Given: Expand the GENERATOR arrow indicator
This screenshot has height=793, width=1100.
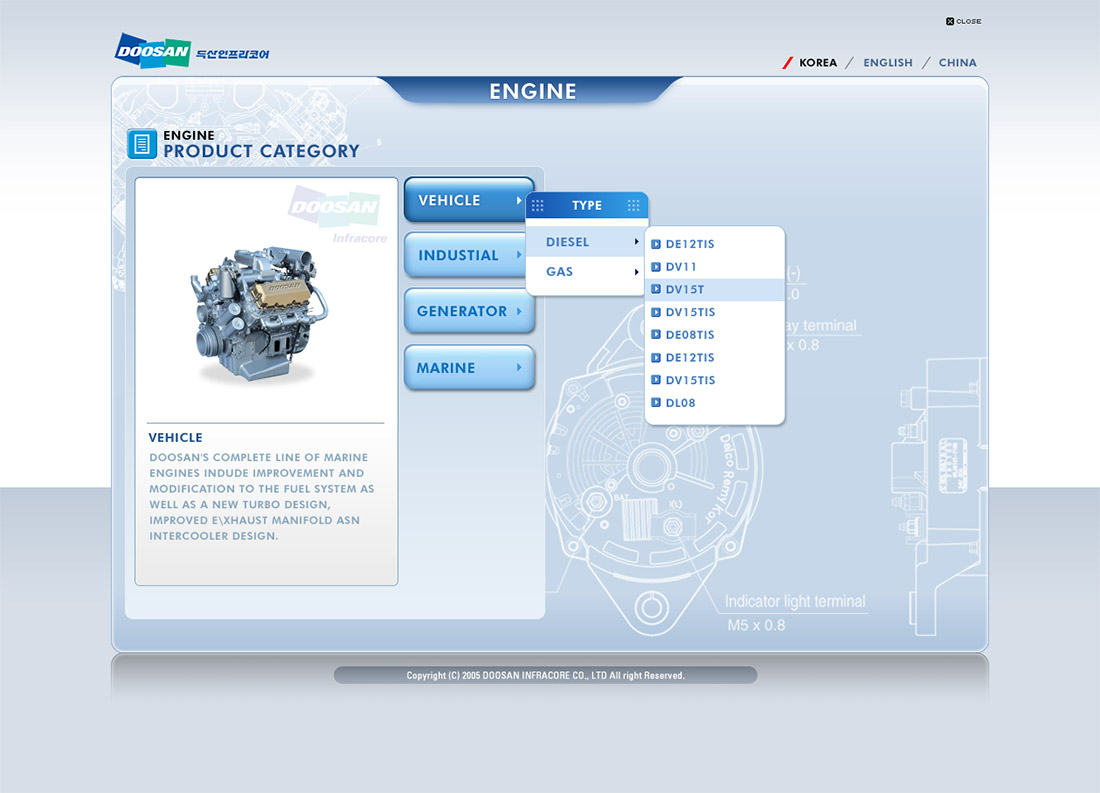Looking at the screenshot, I should pyautogui.click(x=519, y=311).
